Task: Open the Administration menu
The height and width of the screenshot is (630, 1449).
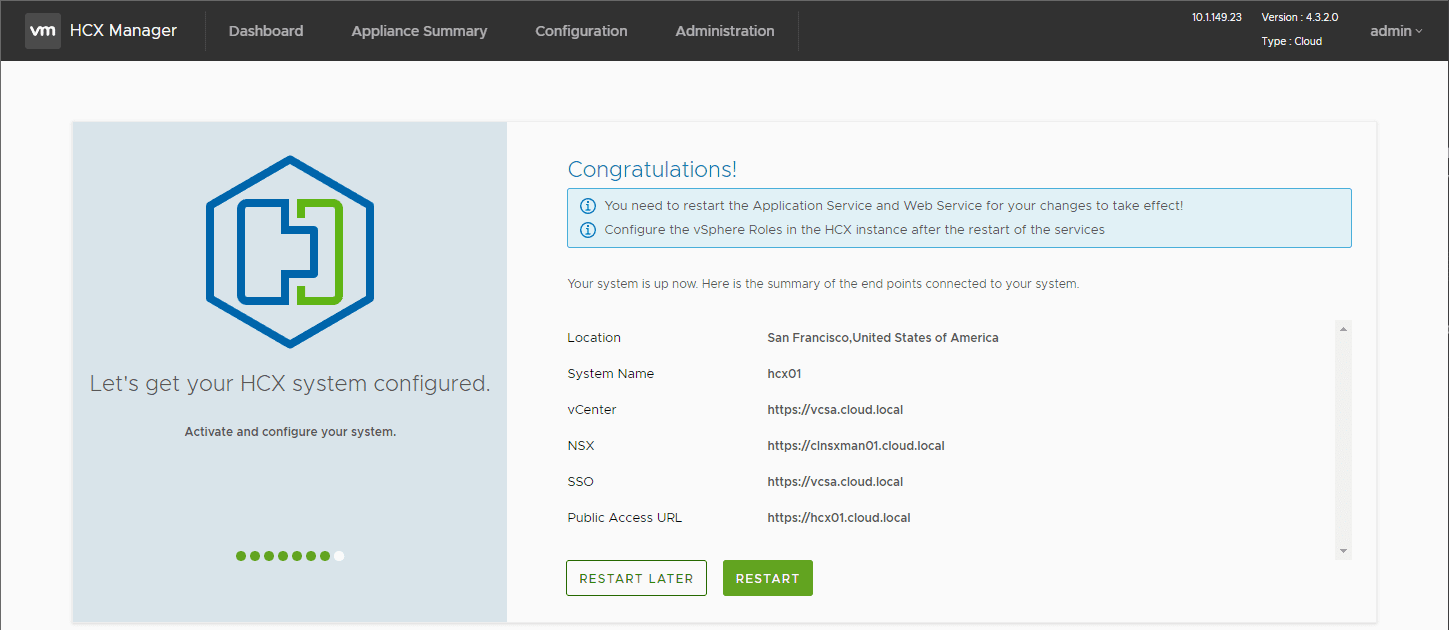Action: click(724, 31)
